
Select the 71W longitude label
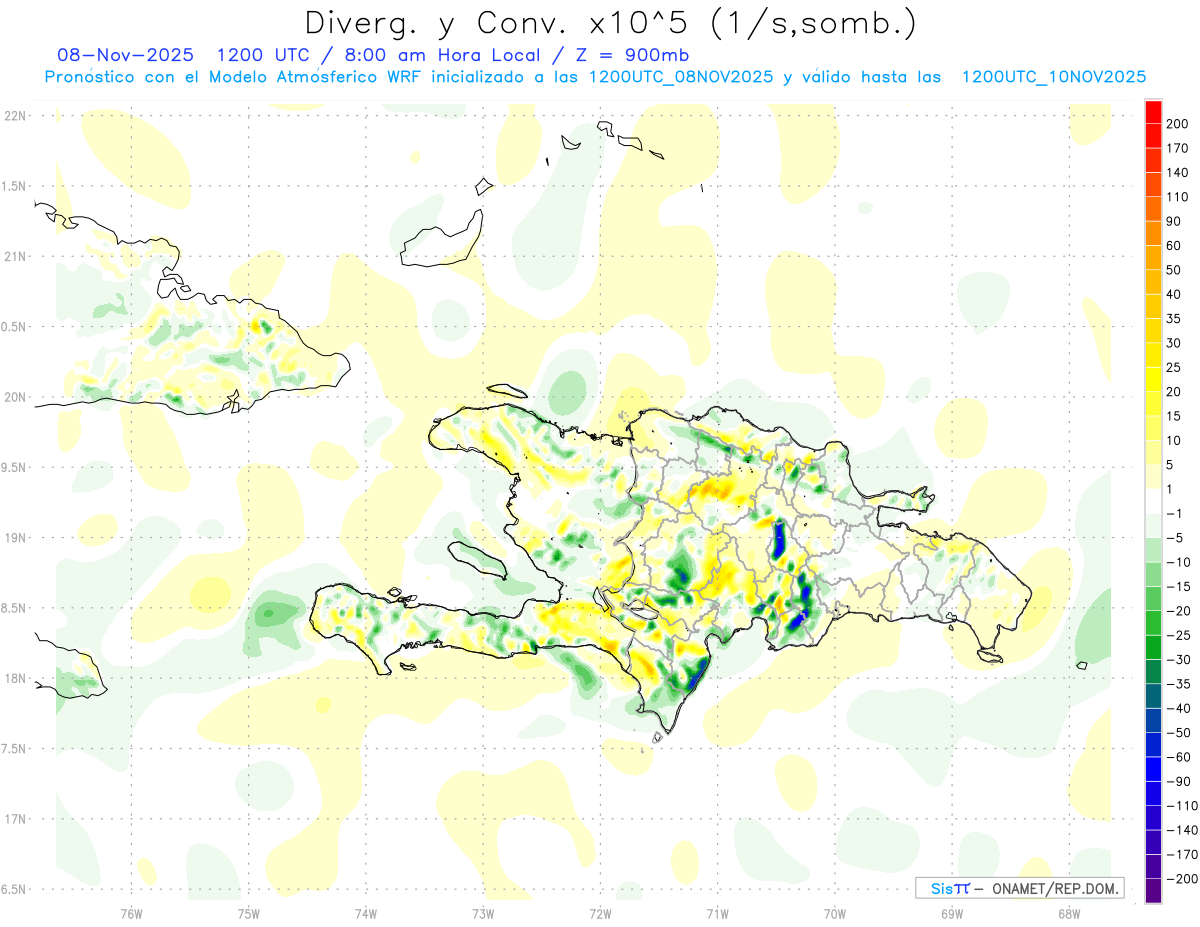click(717, 913)
